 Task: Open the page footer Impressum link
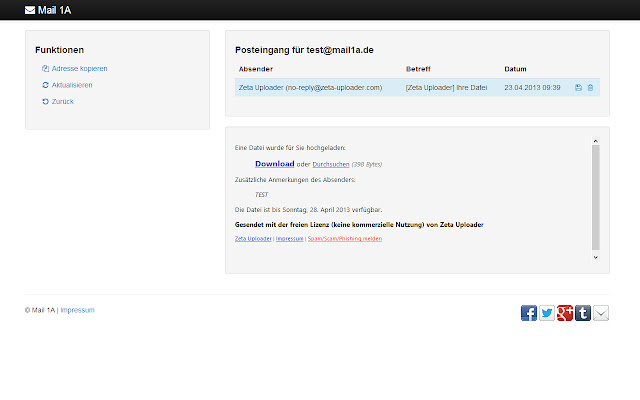78,310
